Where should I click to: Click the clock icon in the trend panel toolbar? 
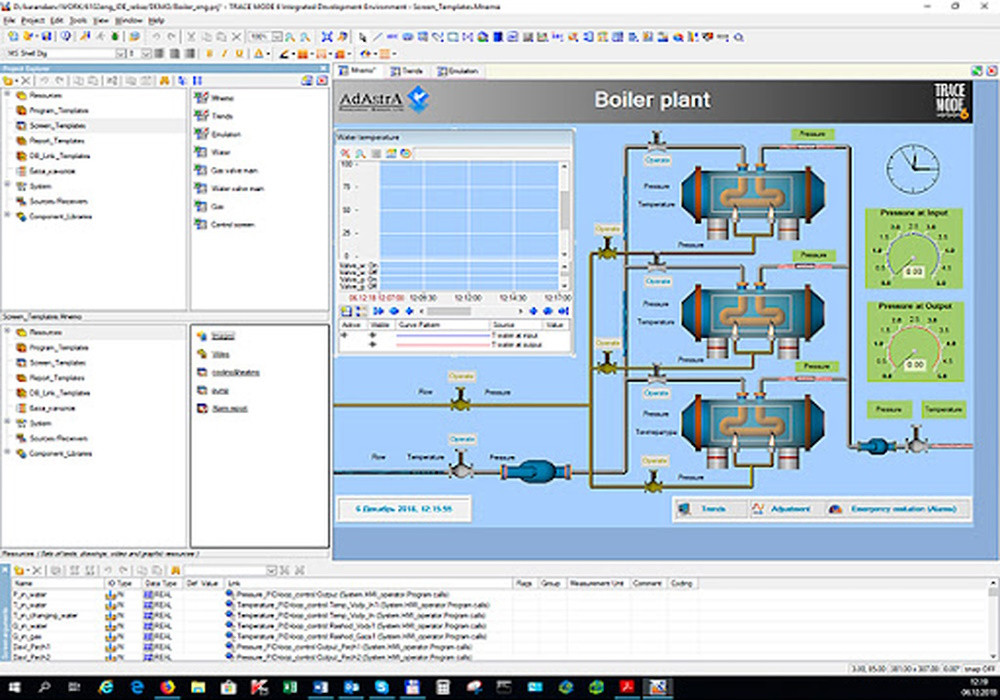coord(405,152)
